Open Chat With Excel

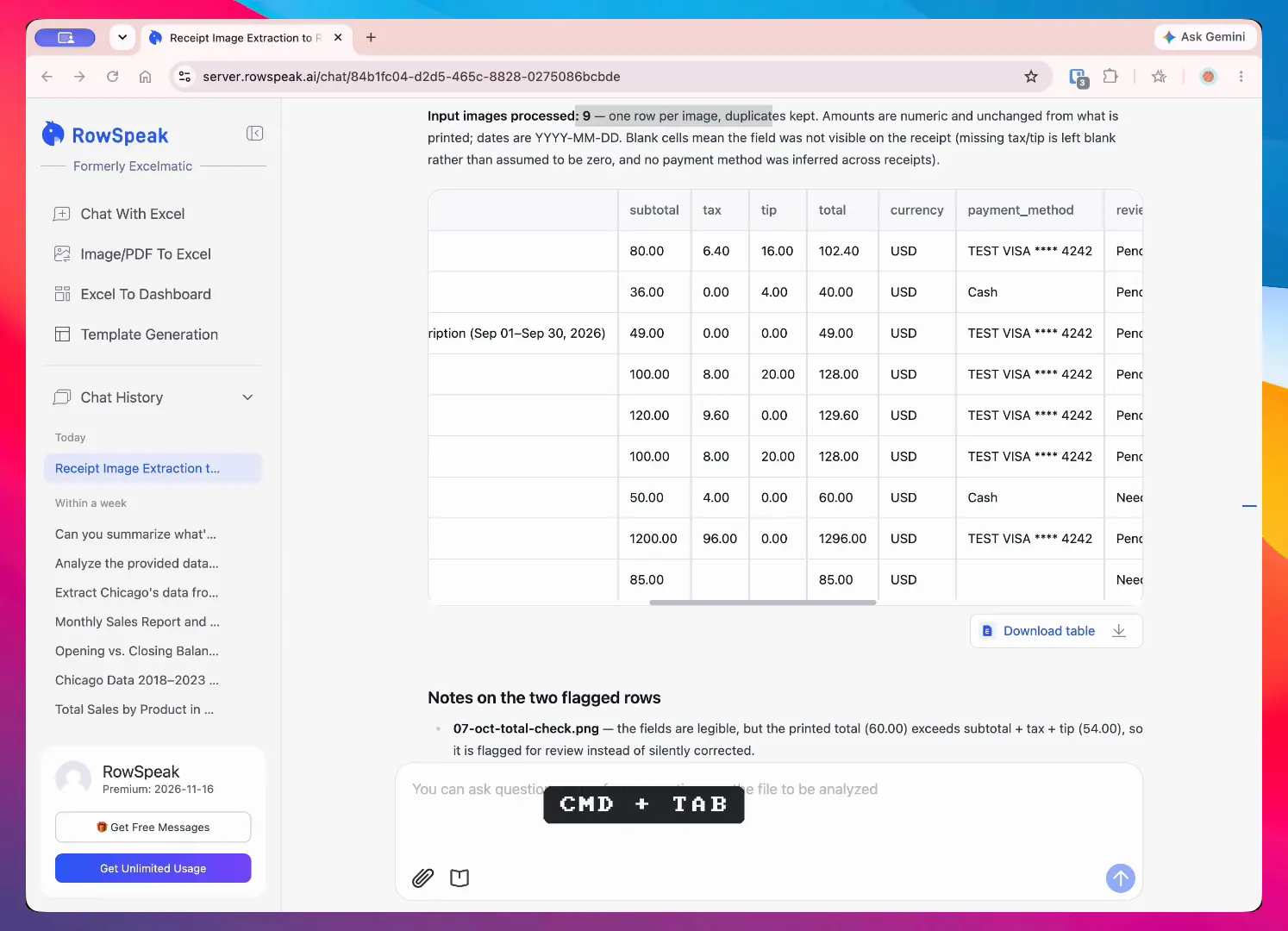(x=133, y=214)
